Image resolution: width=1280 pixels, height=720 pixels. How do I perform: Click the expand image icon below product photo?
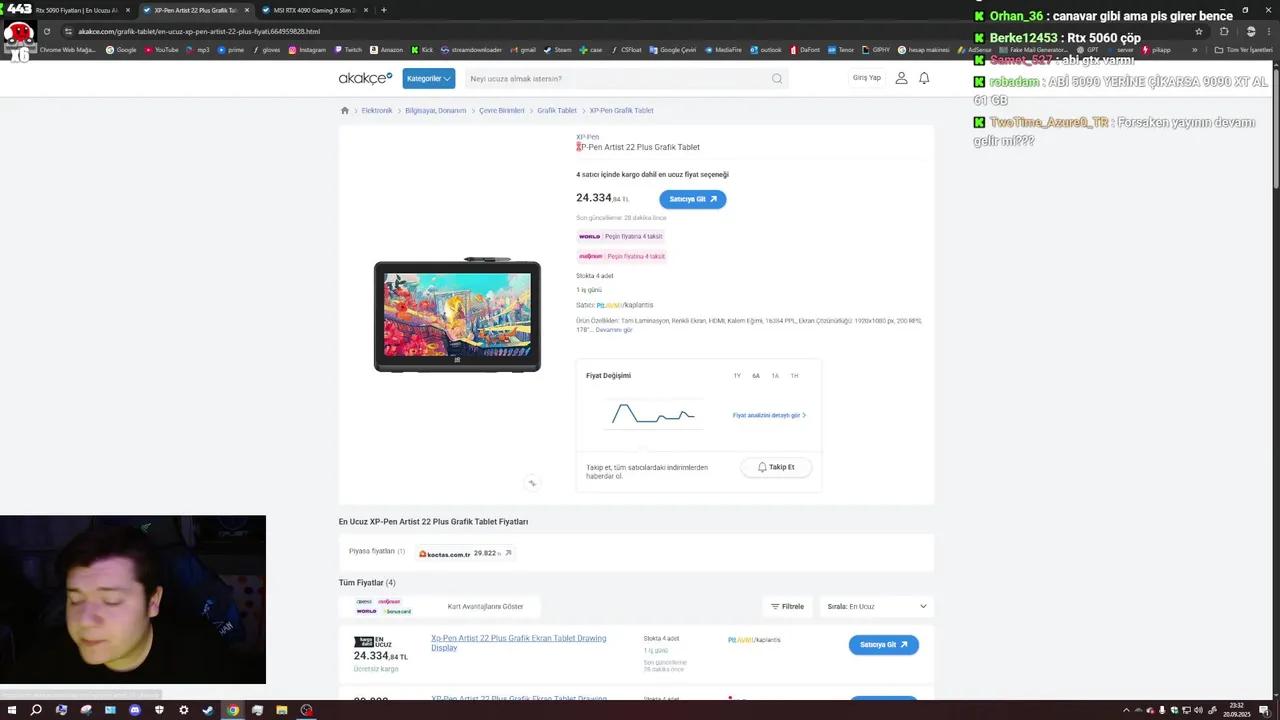[532, 483]
